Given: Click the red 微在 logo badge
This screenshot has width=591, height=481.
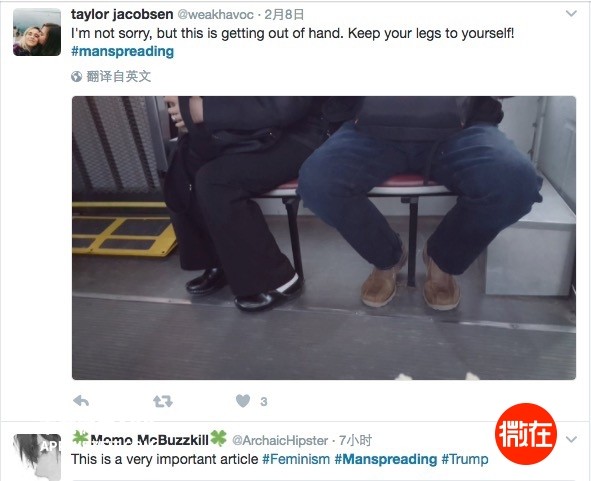Looking at the screenshot, I should [526, 434].
